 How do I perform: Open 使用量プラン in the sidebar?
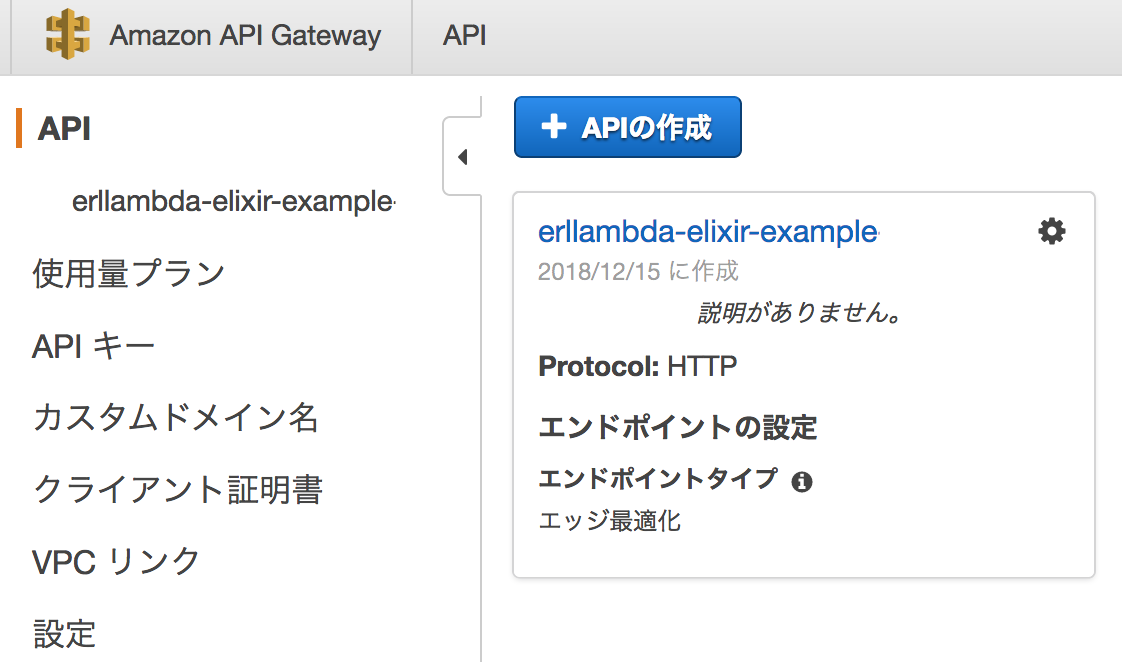pos(129,273)
